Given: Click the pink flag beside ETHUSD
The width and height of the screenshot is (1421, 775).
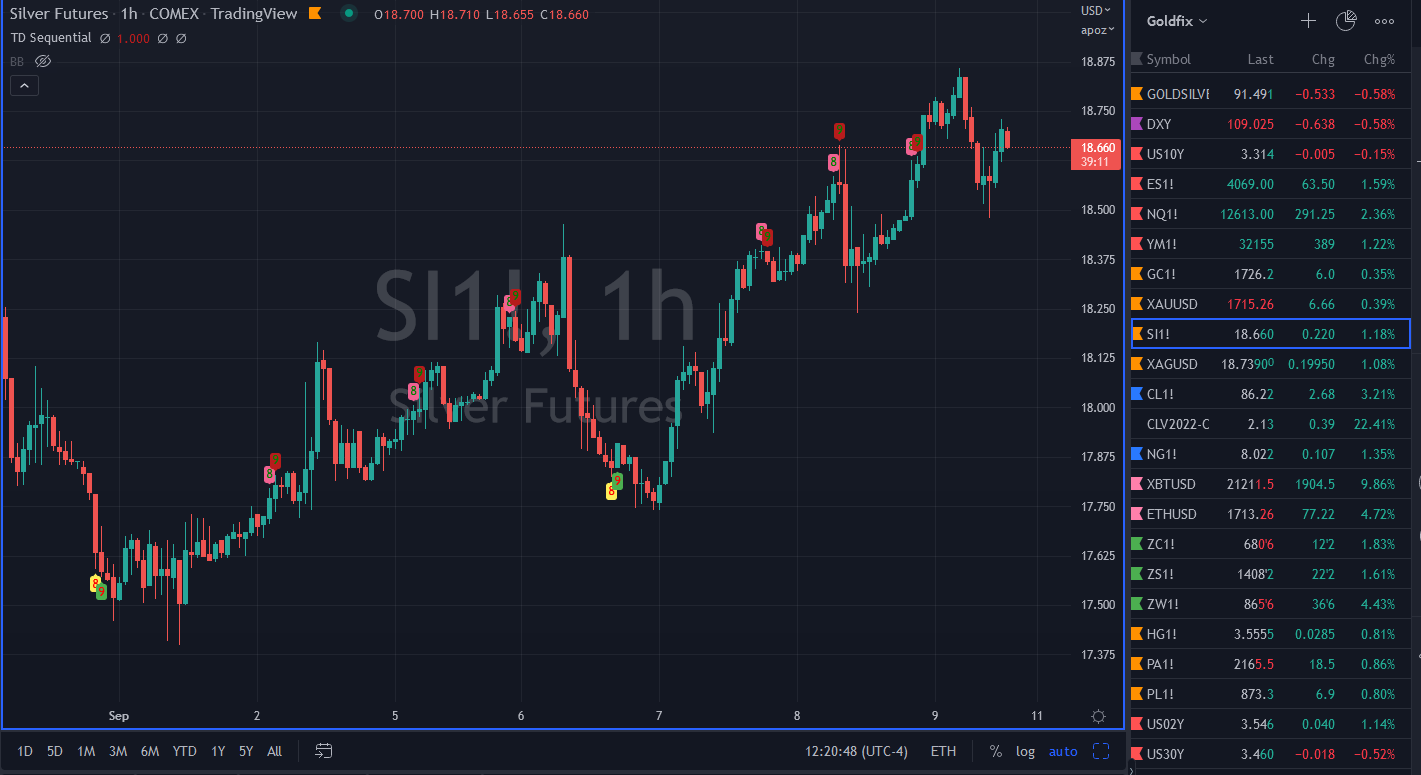Looking at the screenshot, I should pyautogui.click(x=1136, y=514).
